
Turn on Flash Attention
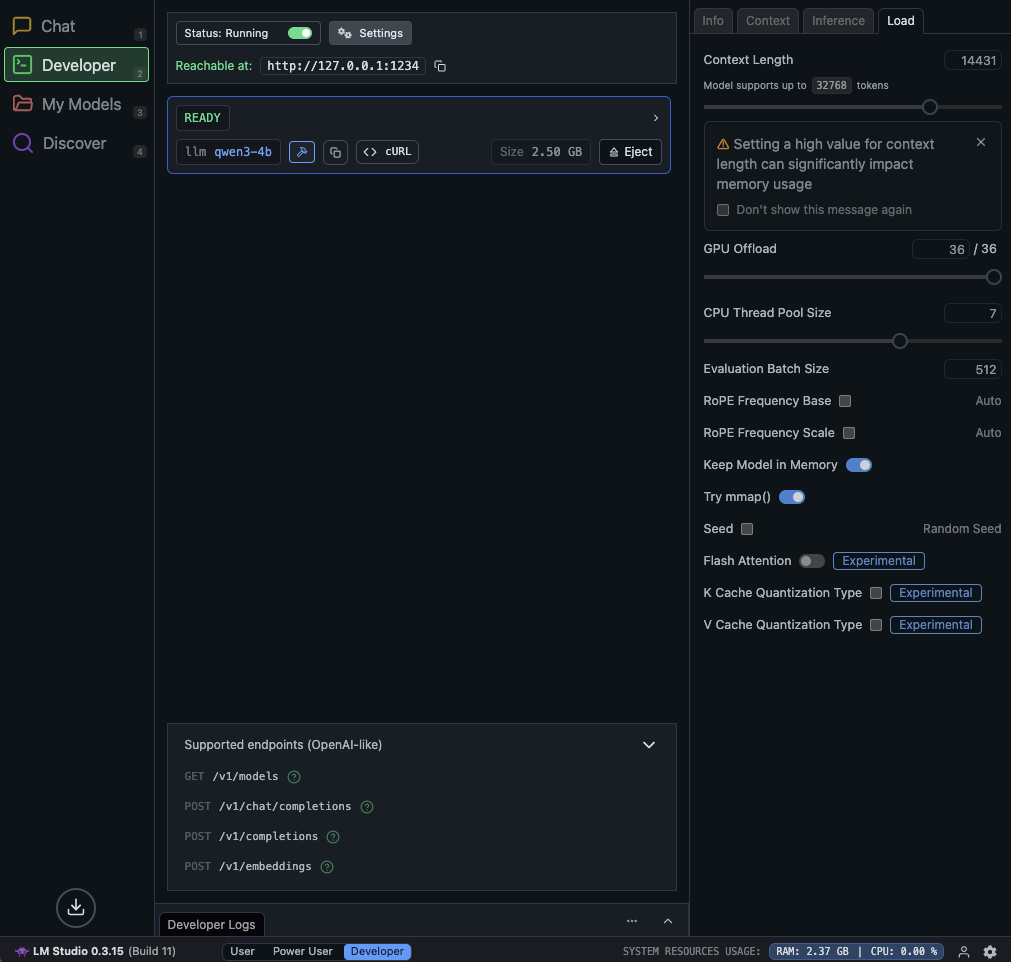pyautogui.click(x=812, y=561)
